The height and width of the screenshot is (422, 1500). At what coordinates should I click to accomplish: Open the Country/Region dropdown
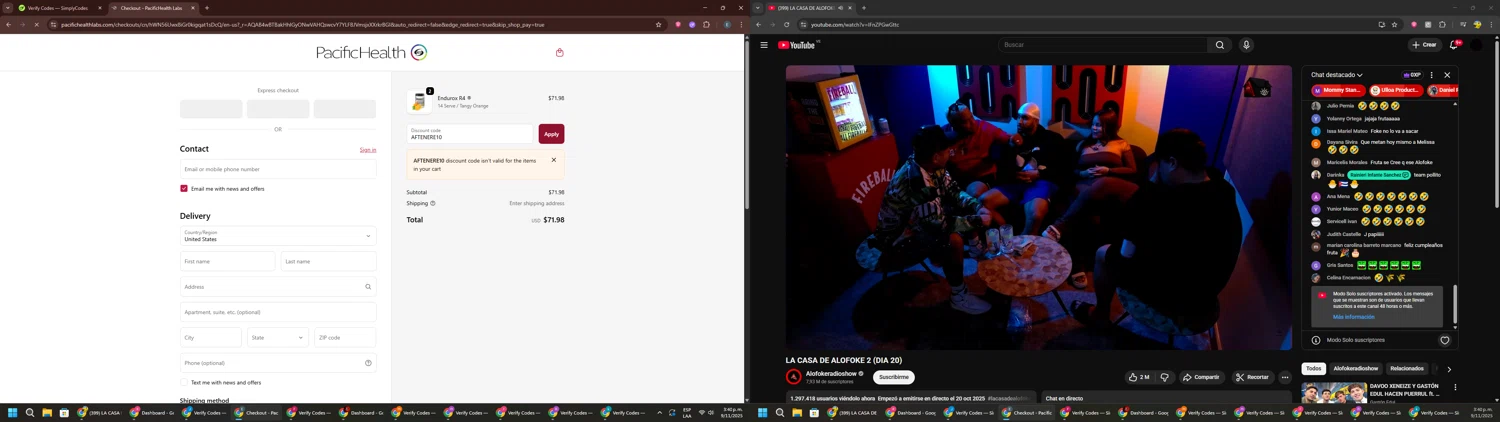point(278,236)
